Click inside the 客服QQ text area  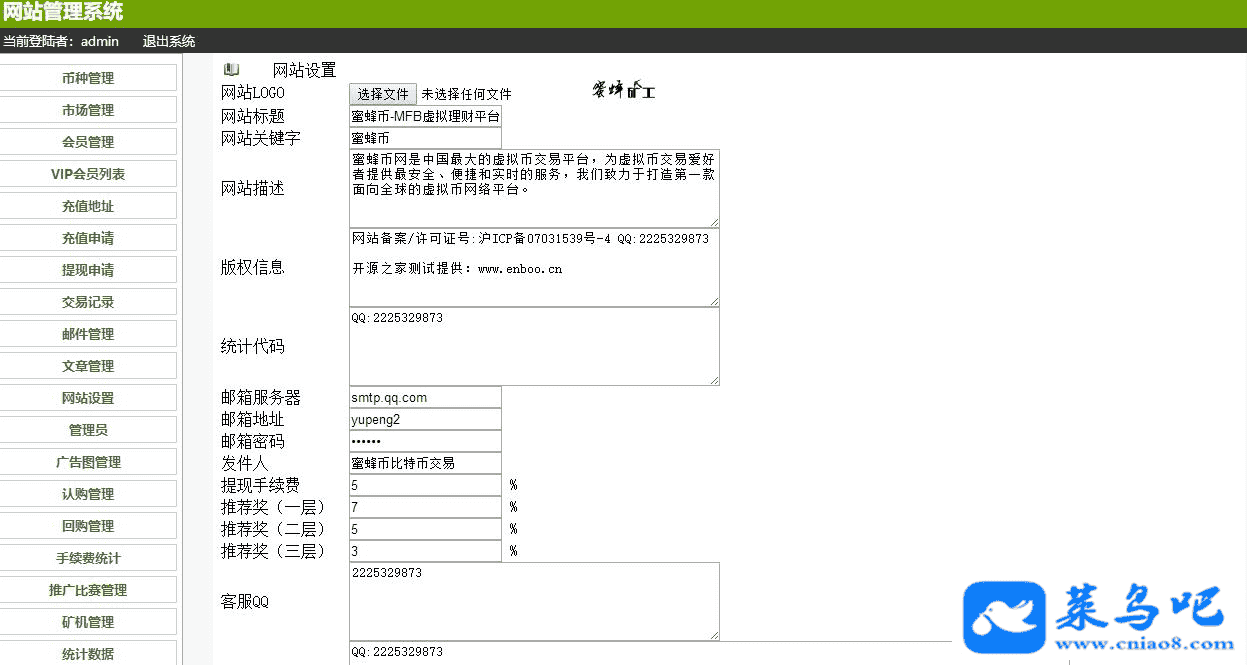pyautogui.click(x=534, y=602)
